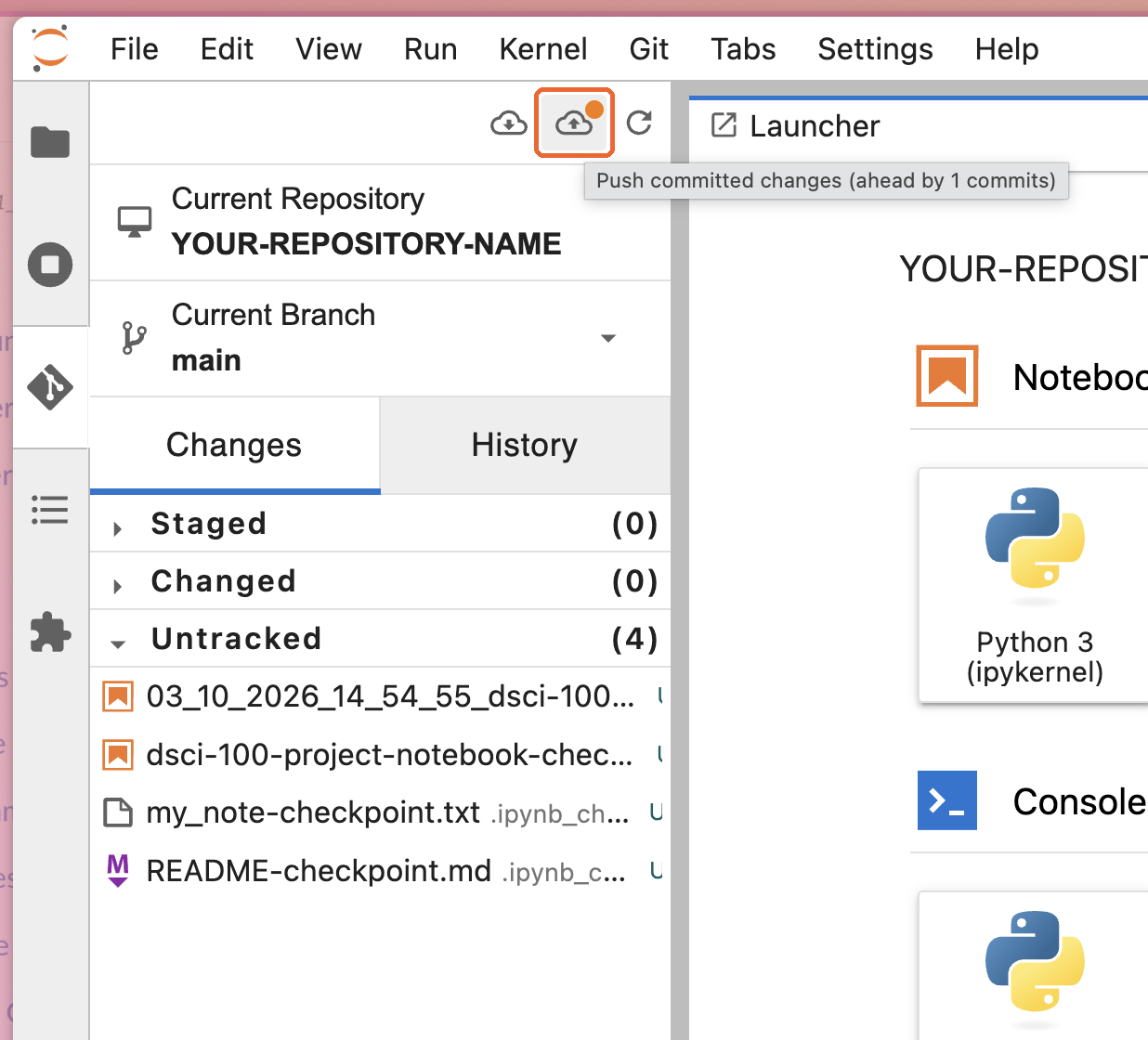Viewport: 1148px width, 1040px height.
Task: Select the dsci-100-project-notebook-chec untracked file
Action: point(381,755)
